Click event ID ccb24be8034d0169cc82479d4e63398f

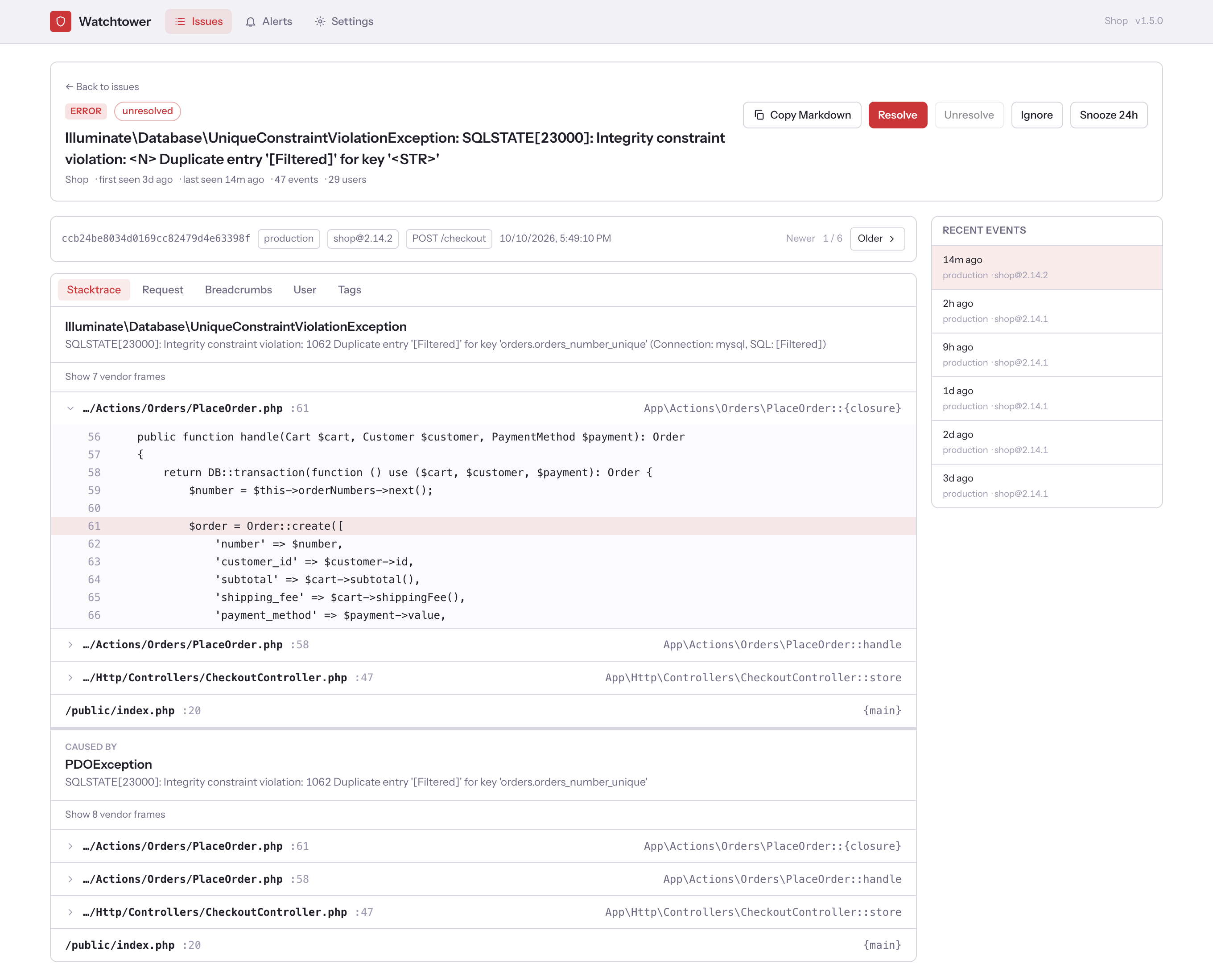click(155, 238)
